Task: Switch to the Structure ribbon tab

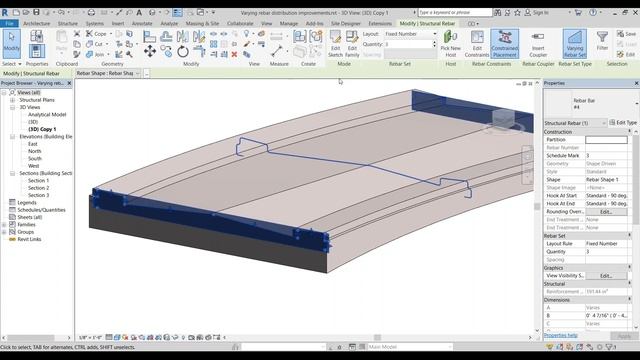Action: click(68, 24)
